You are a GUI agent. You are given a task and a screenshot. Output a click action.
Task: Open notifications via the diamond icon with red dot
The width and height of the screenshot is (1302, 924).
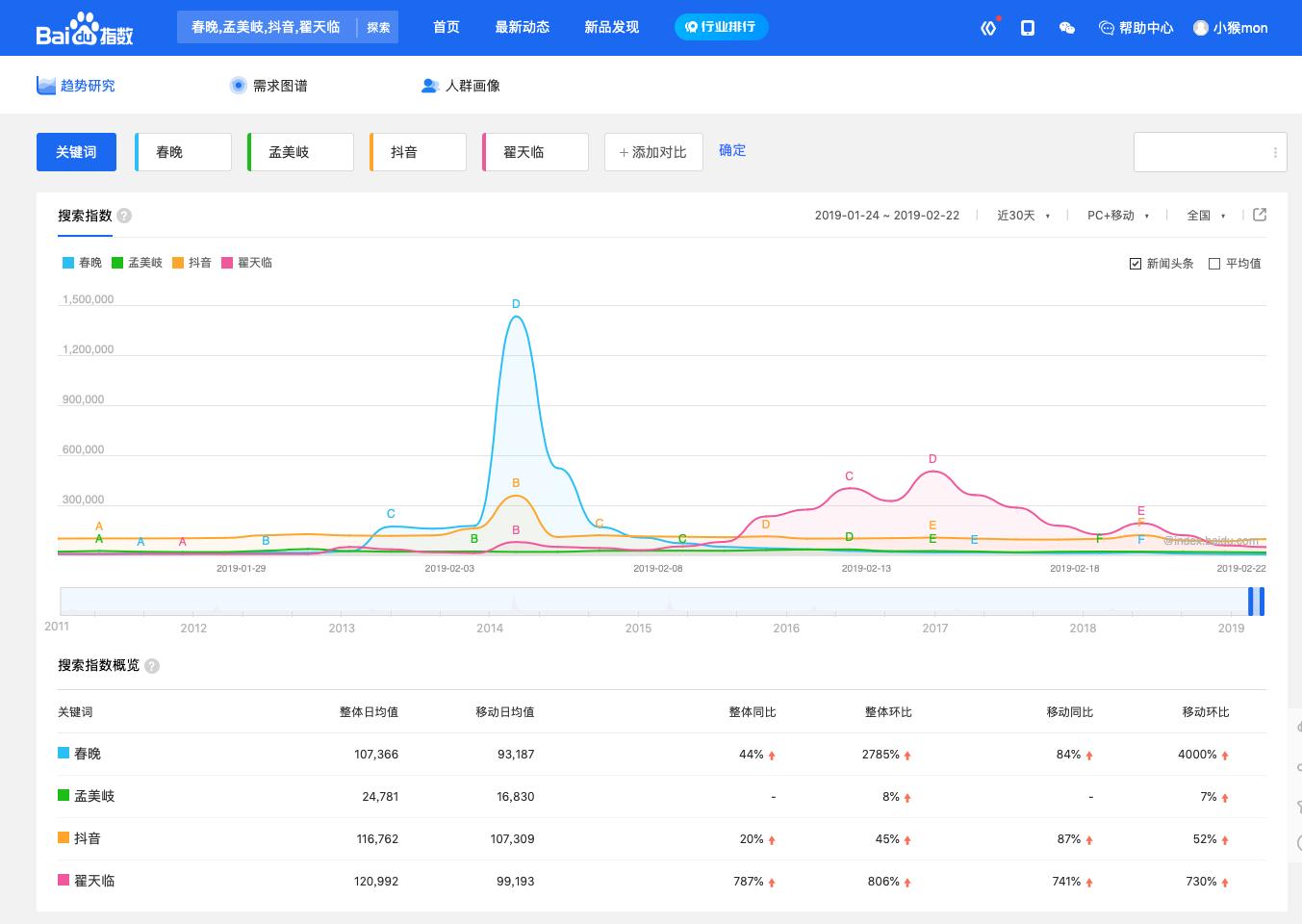click(x=988, y=28)
